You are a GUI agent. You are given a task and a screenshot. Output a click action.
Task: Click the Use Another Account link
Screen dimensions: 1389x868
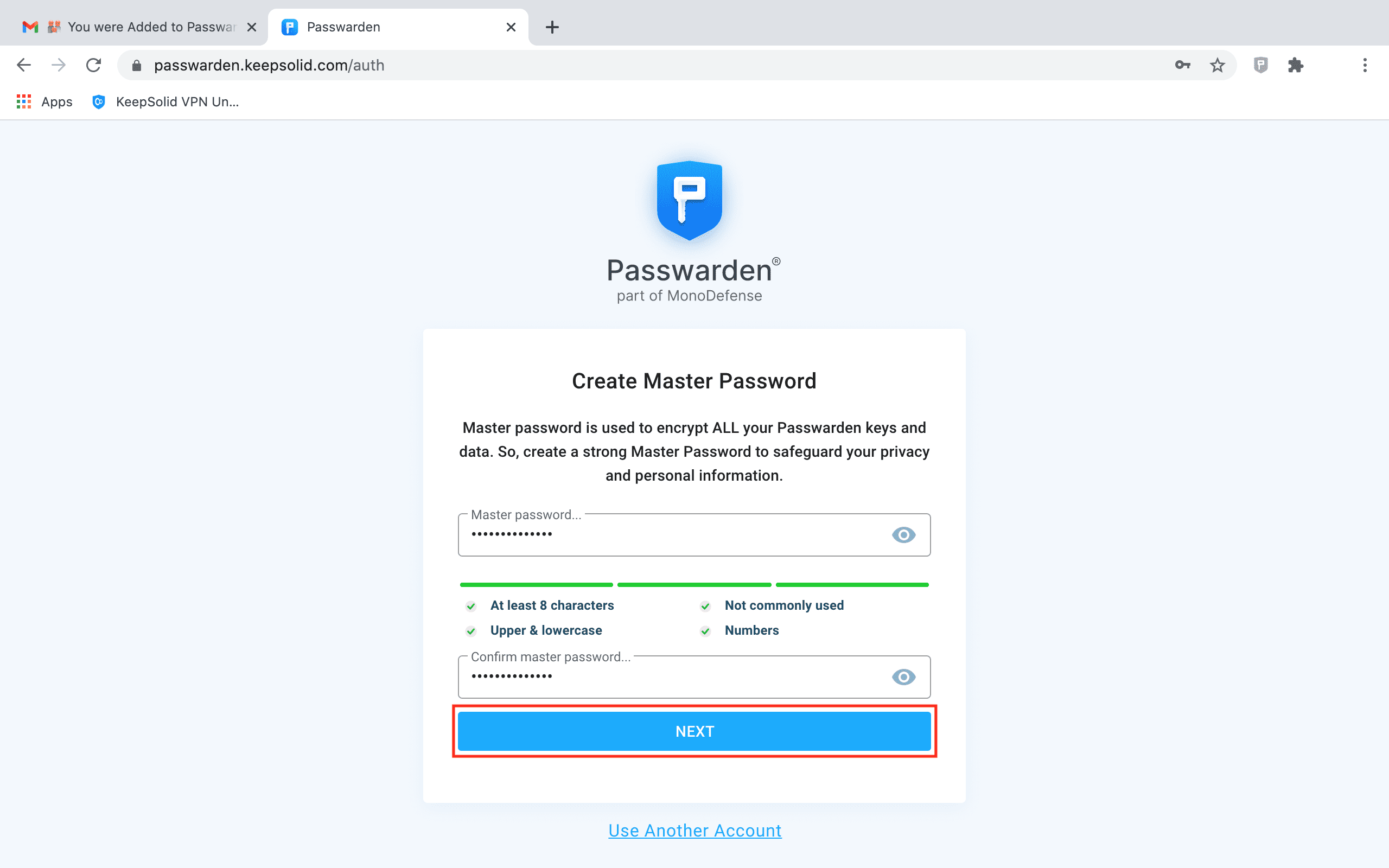click(x=694, y=831)
